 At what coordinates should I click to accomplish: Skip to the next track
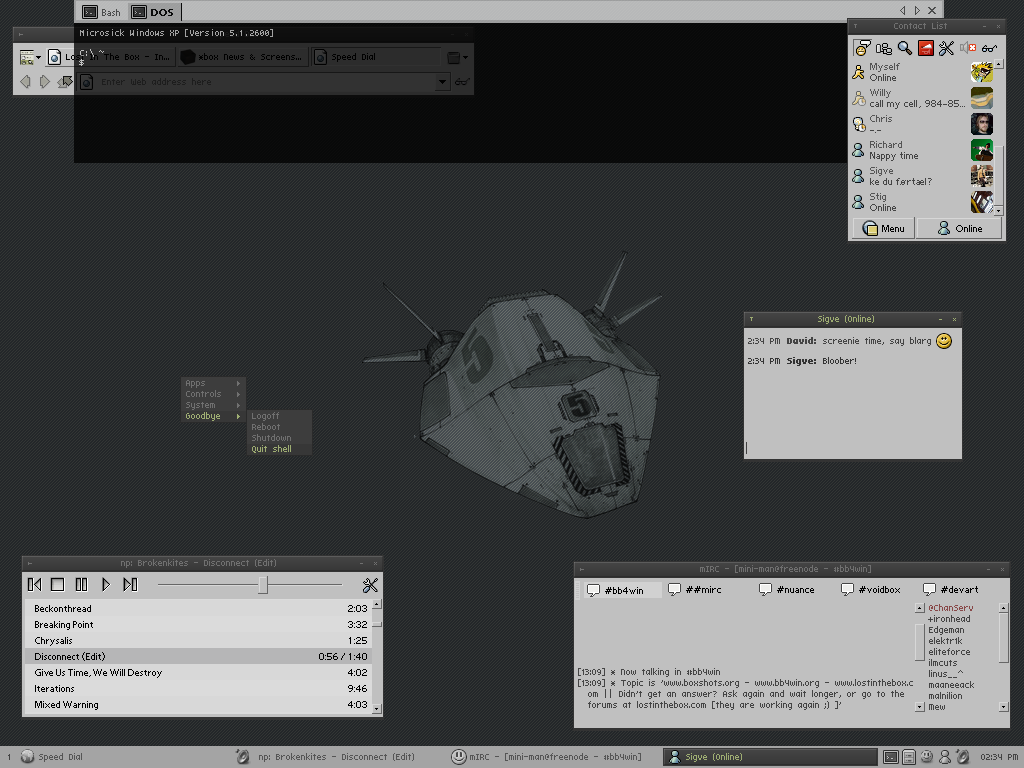click(x=131, y=585)
